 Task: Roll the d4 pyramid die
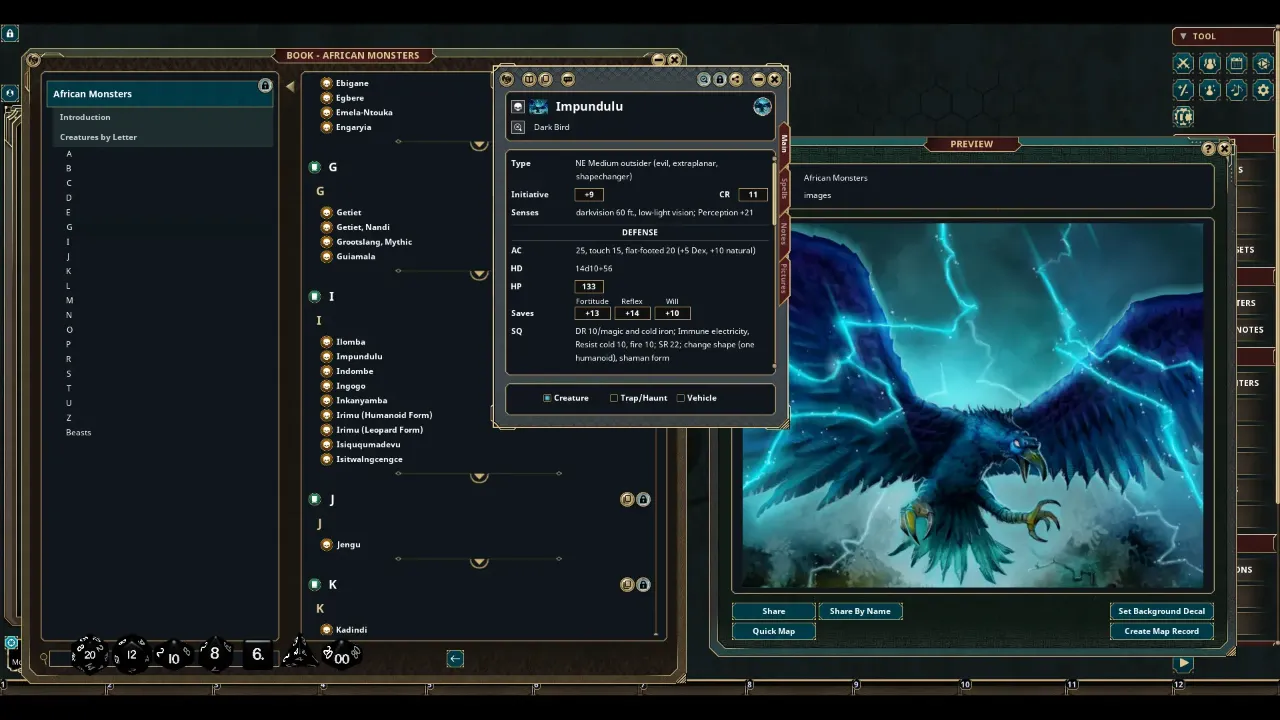pos(297,654)
